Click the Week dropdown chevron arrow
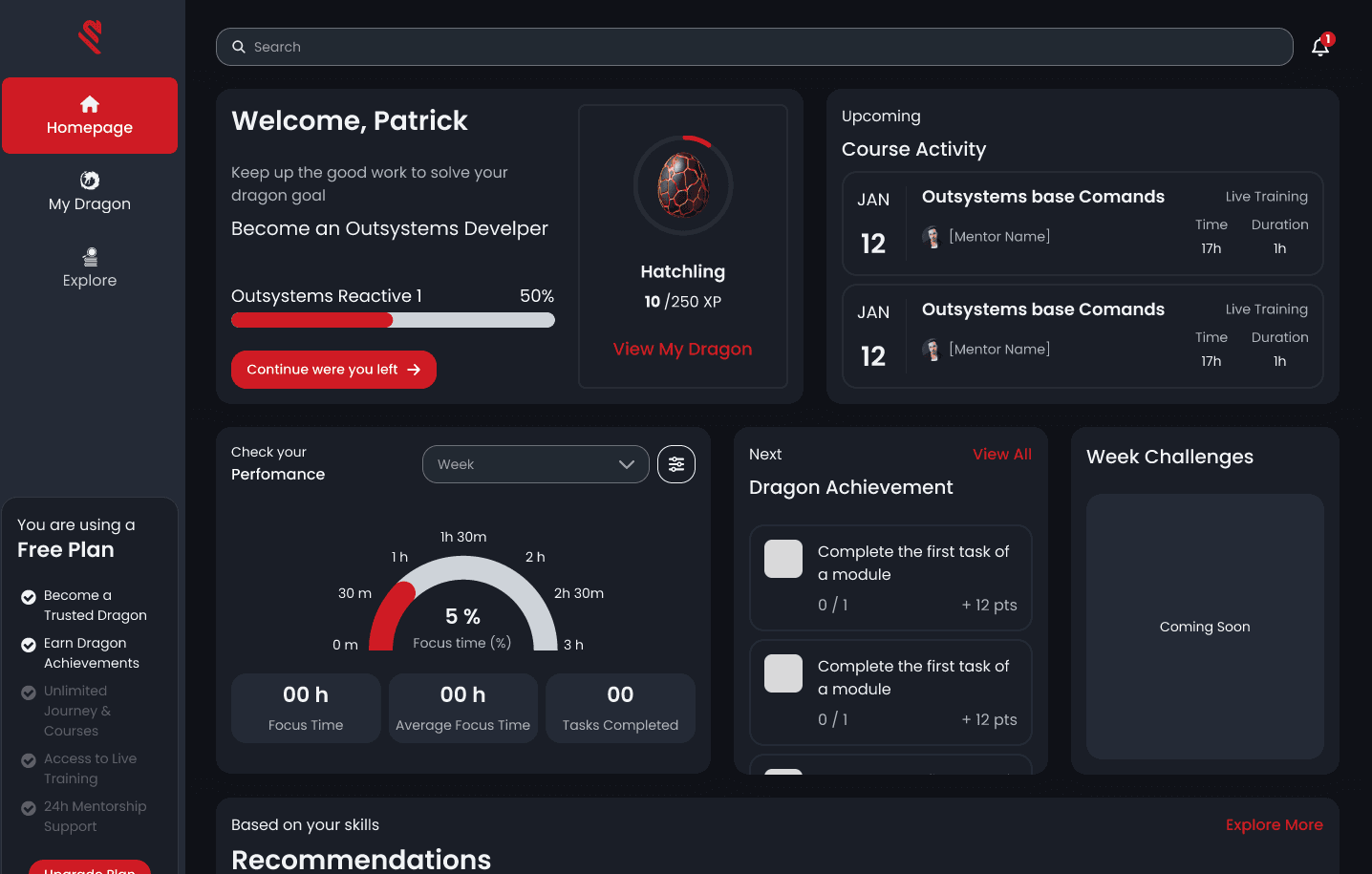This screenshot has width=1372, height=874. point(627,464)
